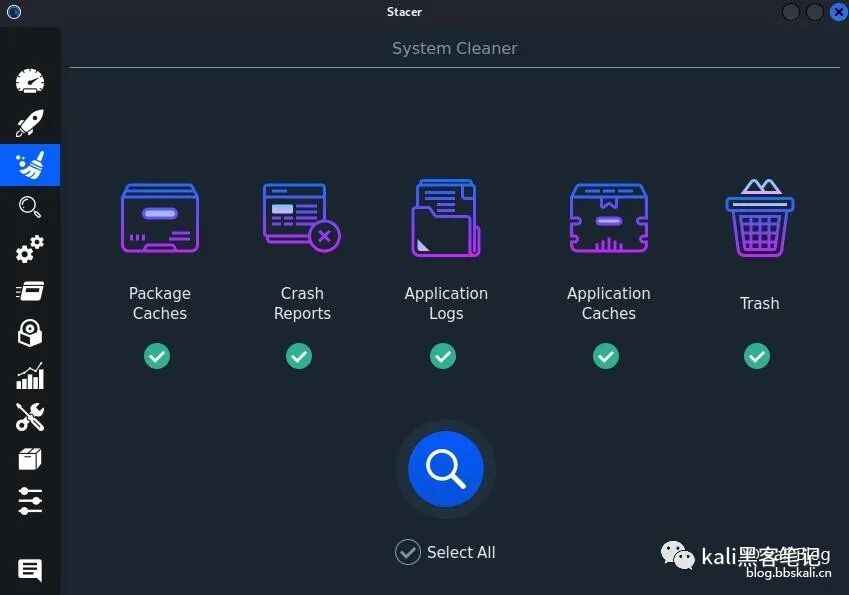Click the Crash Reports label
Screen dimensions: 849x595
(x=302, y=303)
